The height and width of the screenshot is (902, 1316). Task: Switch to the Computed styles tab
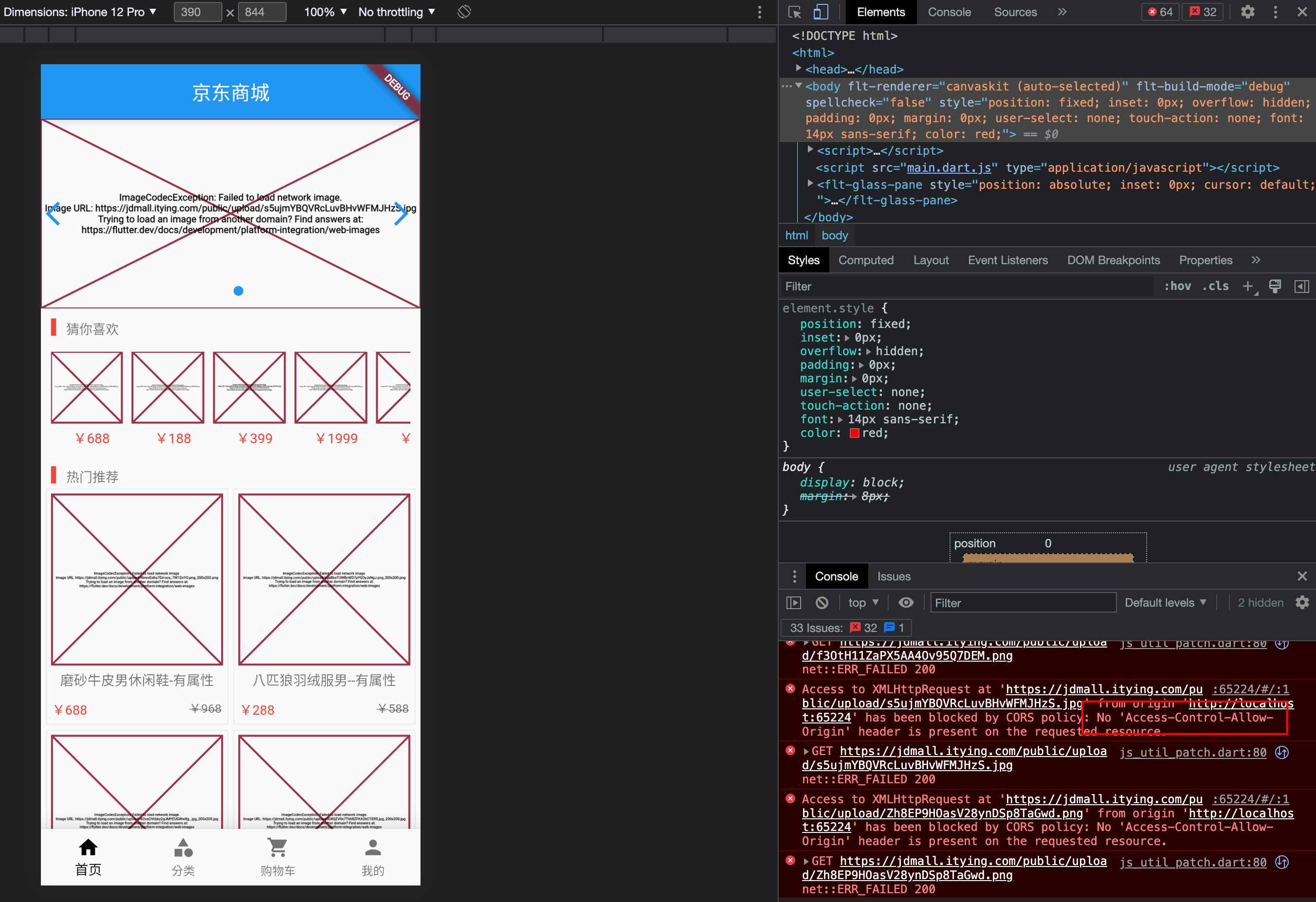(865, 260)
